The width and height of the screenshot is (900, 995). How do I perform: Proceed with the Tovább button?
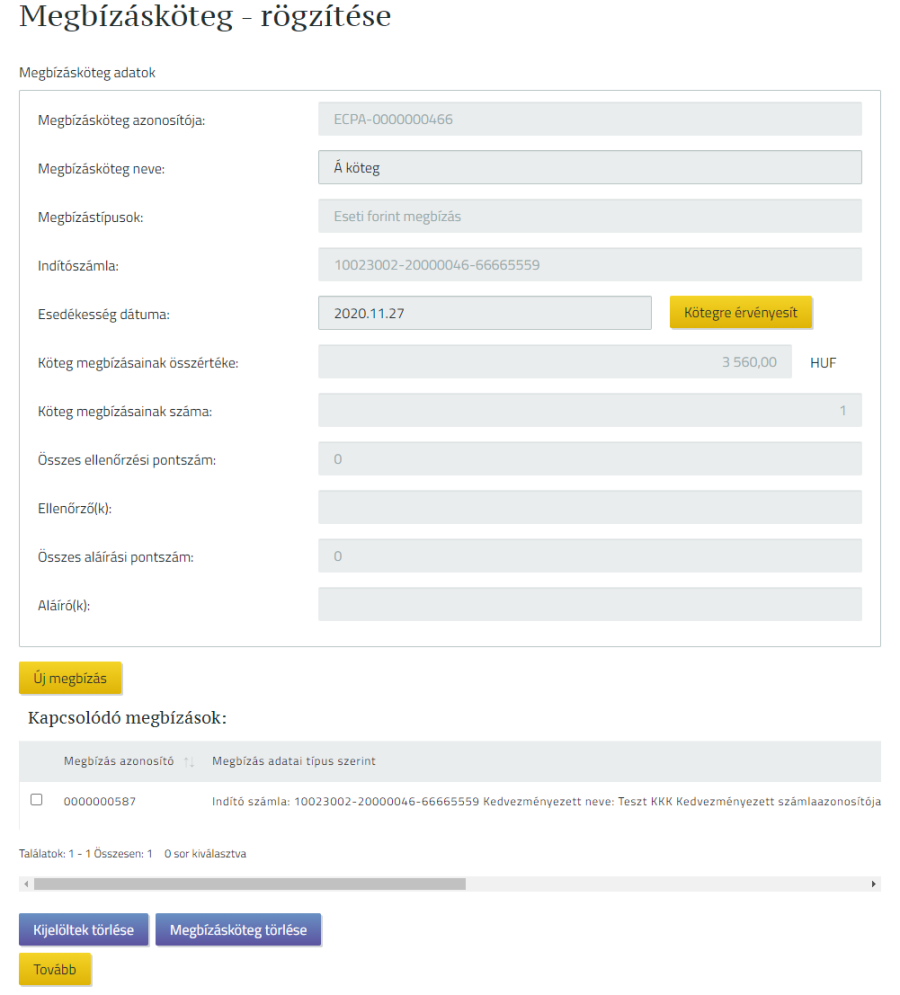click(55, 969)
